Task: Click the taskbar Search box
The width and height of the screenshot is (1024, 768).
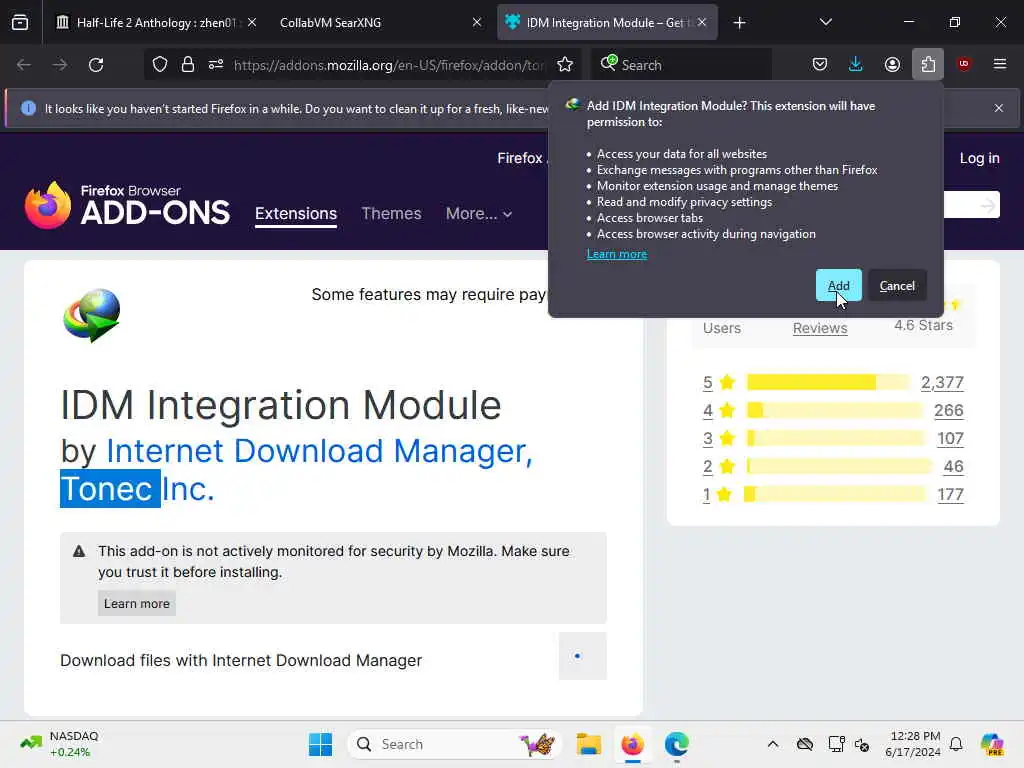Action: 455,744
